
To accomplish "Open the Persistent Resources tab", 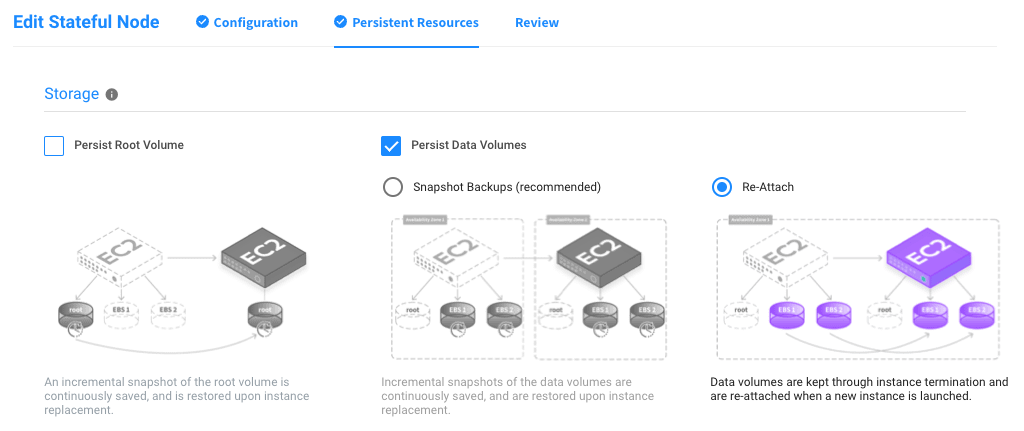I will coord(415,22).
